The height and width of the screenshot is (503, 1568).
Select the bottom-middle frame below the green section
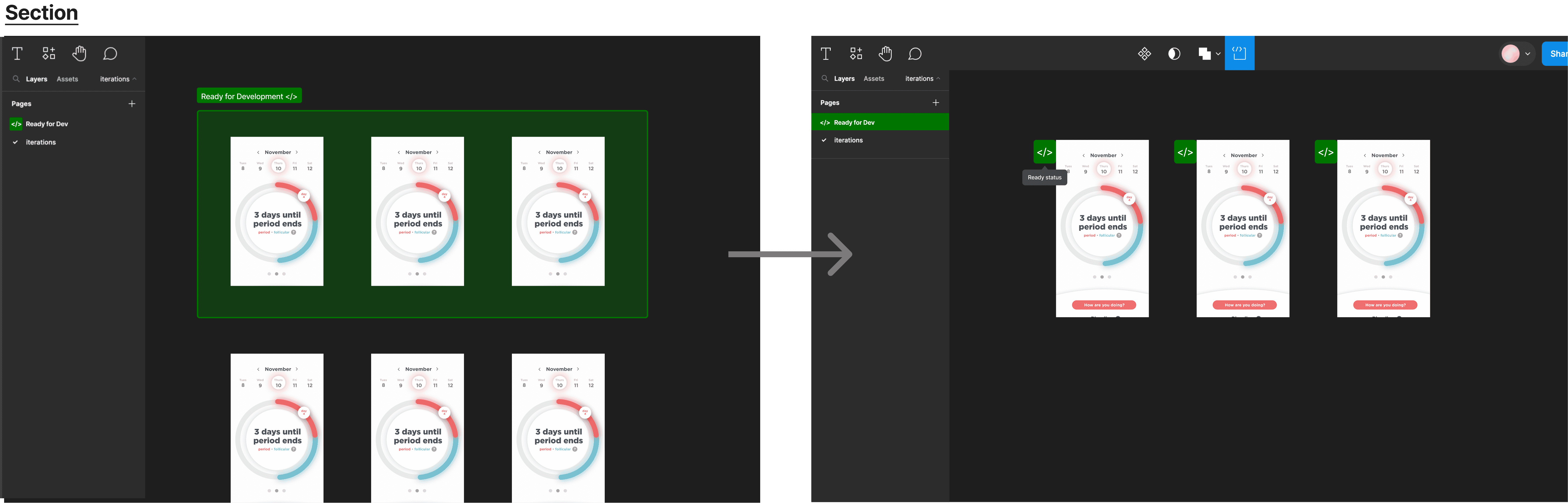[418, 428]
